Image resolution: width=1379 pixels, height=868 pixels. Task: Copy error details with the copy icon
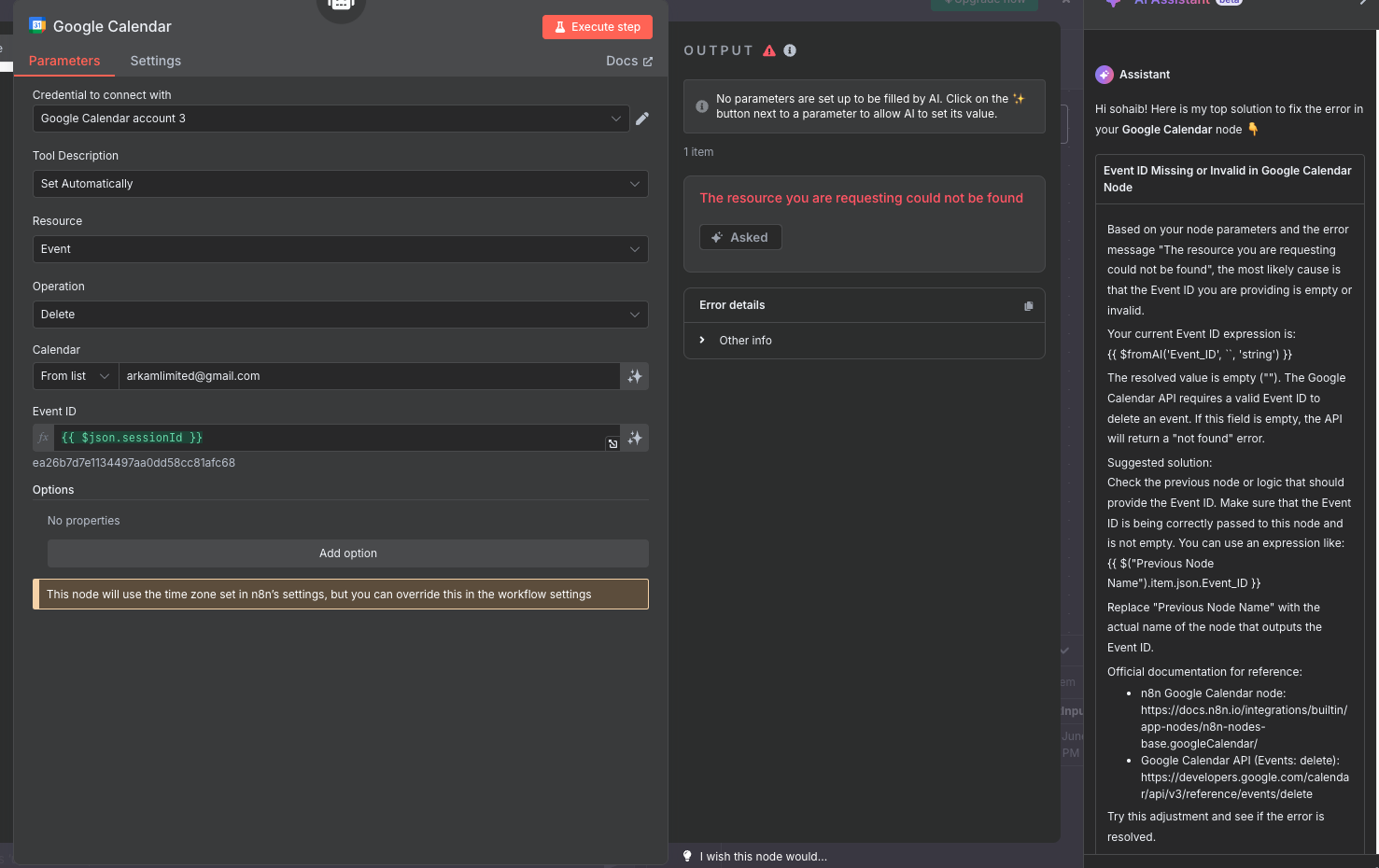click(1029, 305)
